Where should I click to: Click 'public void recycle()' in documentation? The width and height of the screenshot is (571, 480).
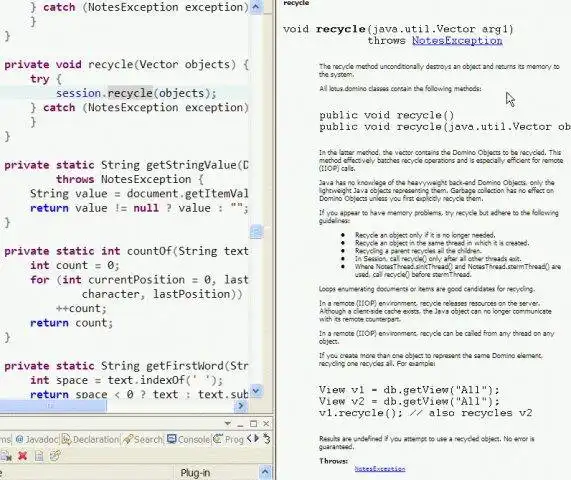pyautogui.click(x=387, y=115)
